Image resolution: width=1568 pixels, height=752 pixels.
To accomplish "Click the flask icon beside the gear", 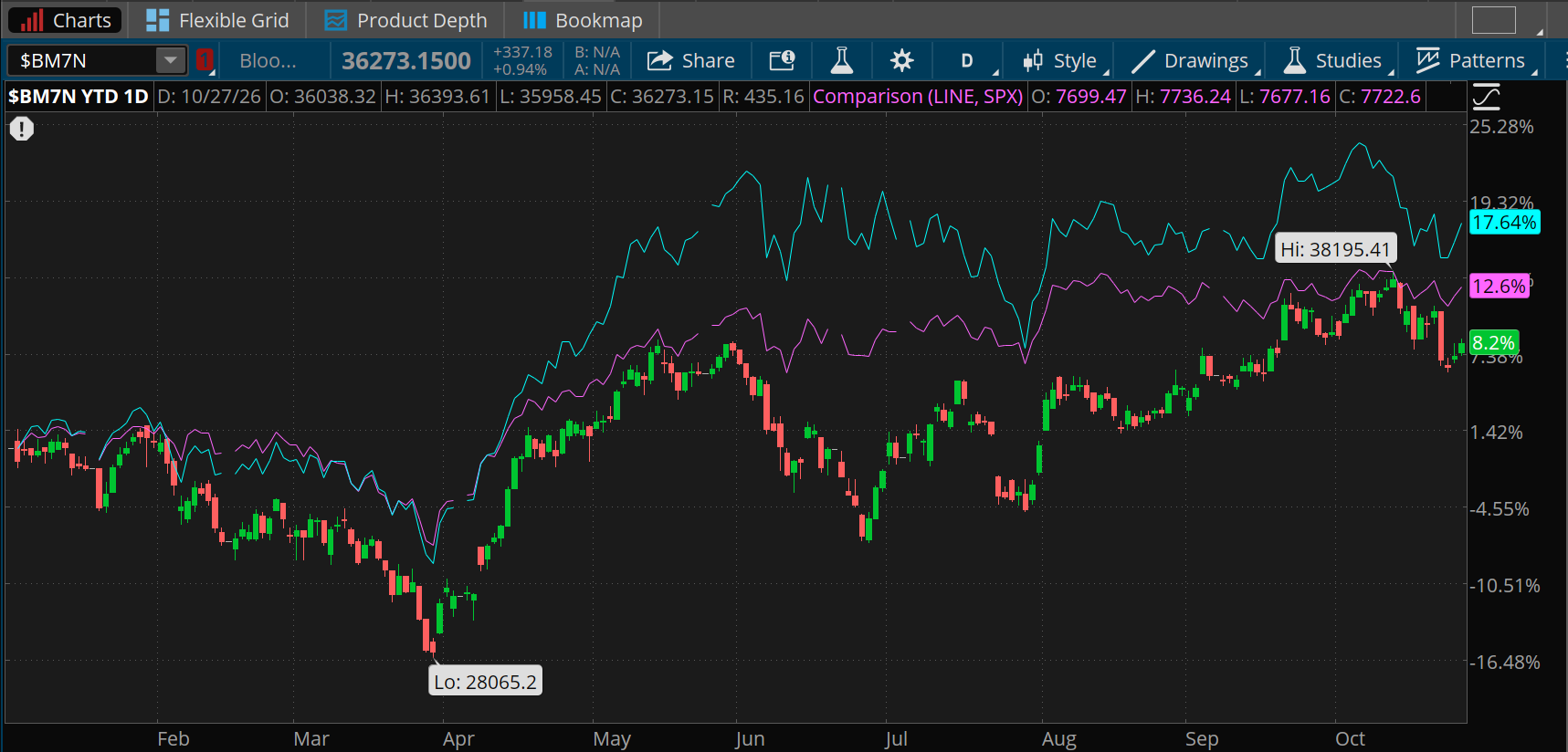I will coord(841,60).
